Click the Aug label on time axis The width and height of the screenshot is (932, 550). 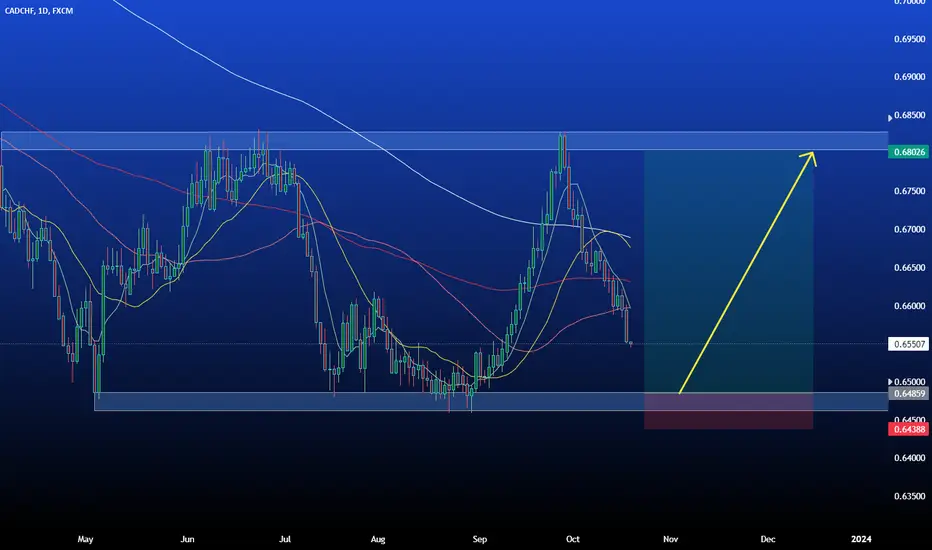[378, 539]
